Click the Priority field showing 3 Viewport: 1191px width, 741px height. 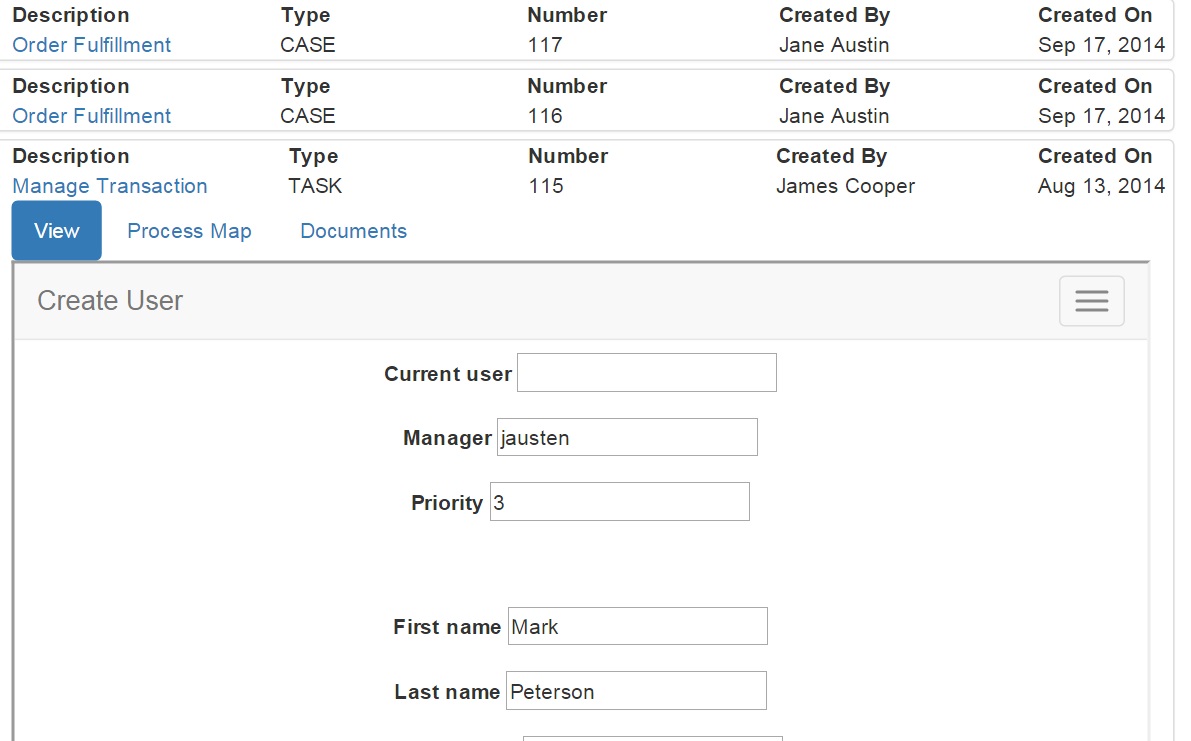pos(619,502)
